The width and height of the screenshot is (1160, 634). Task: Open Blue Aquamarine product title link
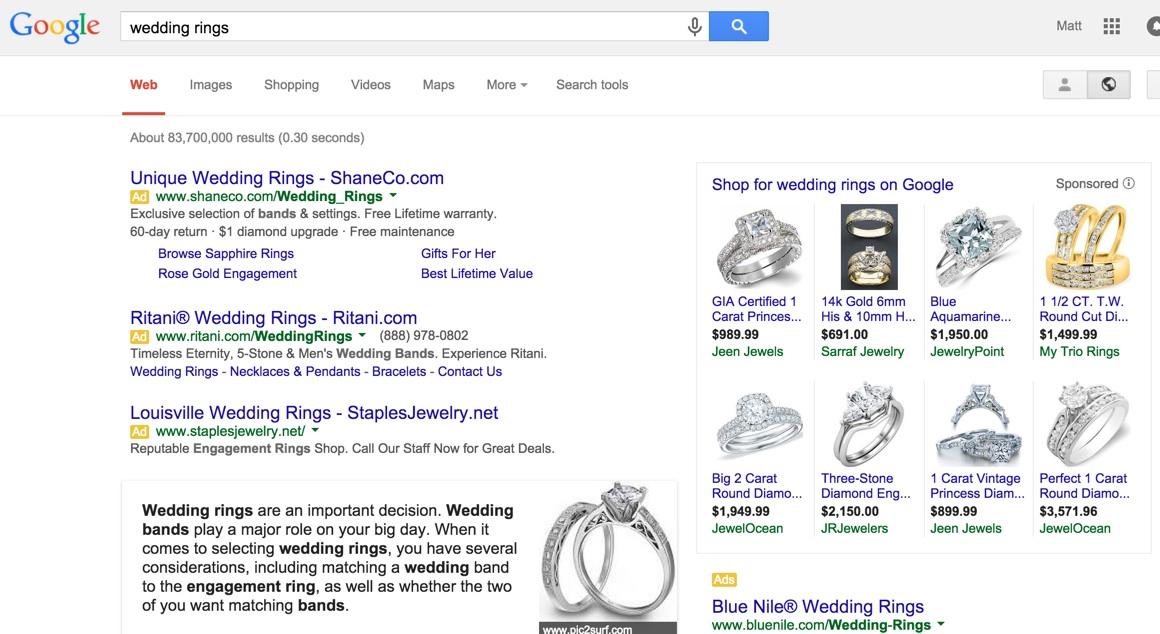point(970,308)
